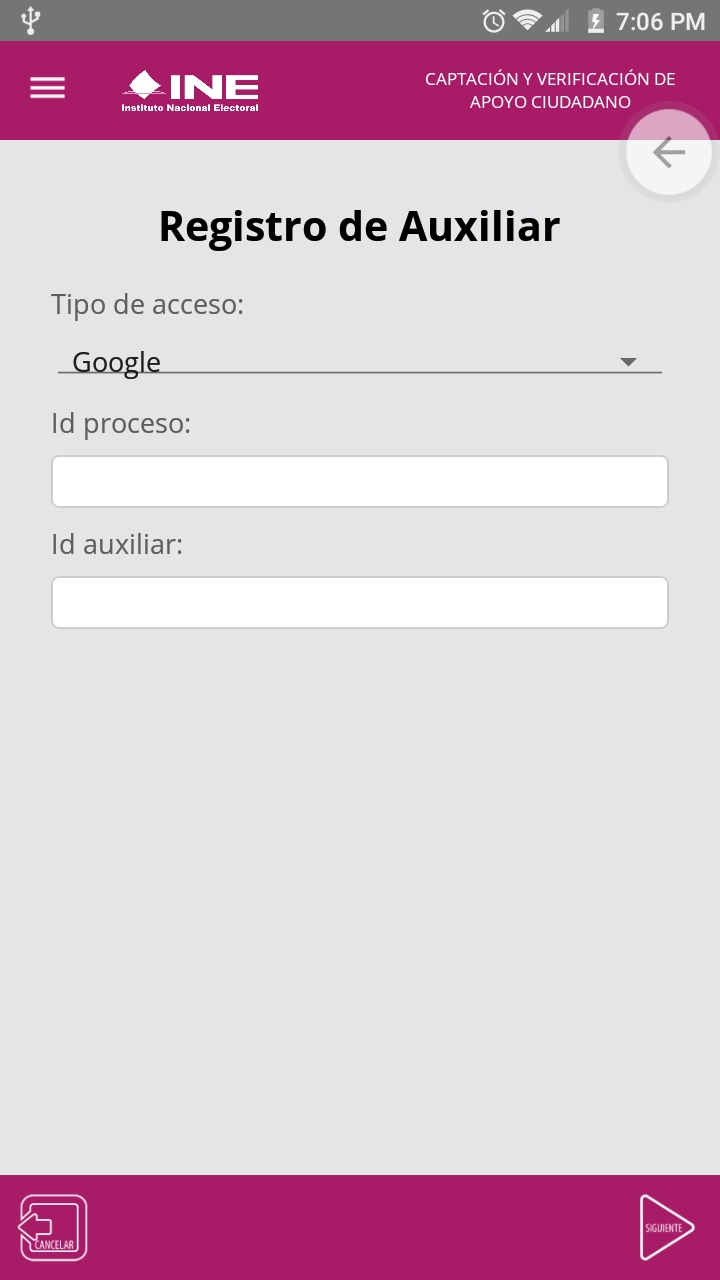Tap the alarm clock status icon

493,21
